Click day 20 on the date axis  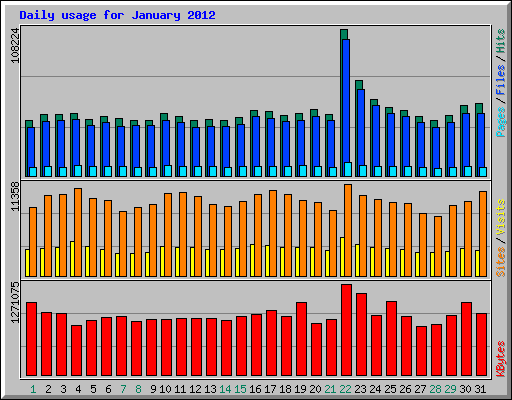[315, 389]
